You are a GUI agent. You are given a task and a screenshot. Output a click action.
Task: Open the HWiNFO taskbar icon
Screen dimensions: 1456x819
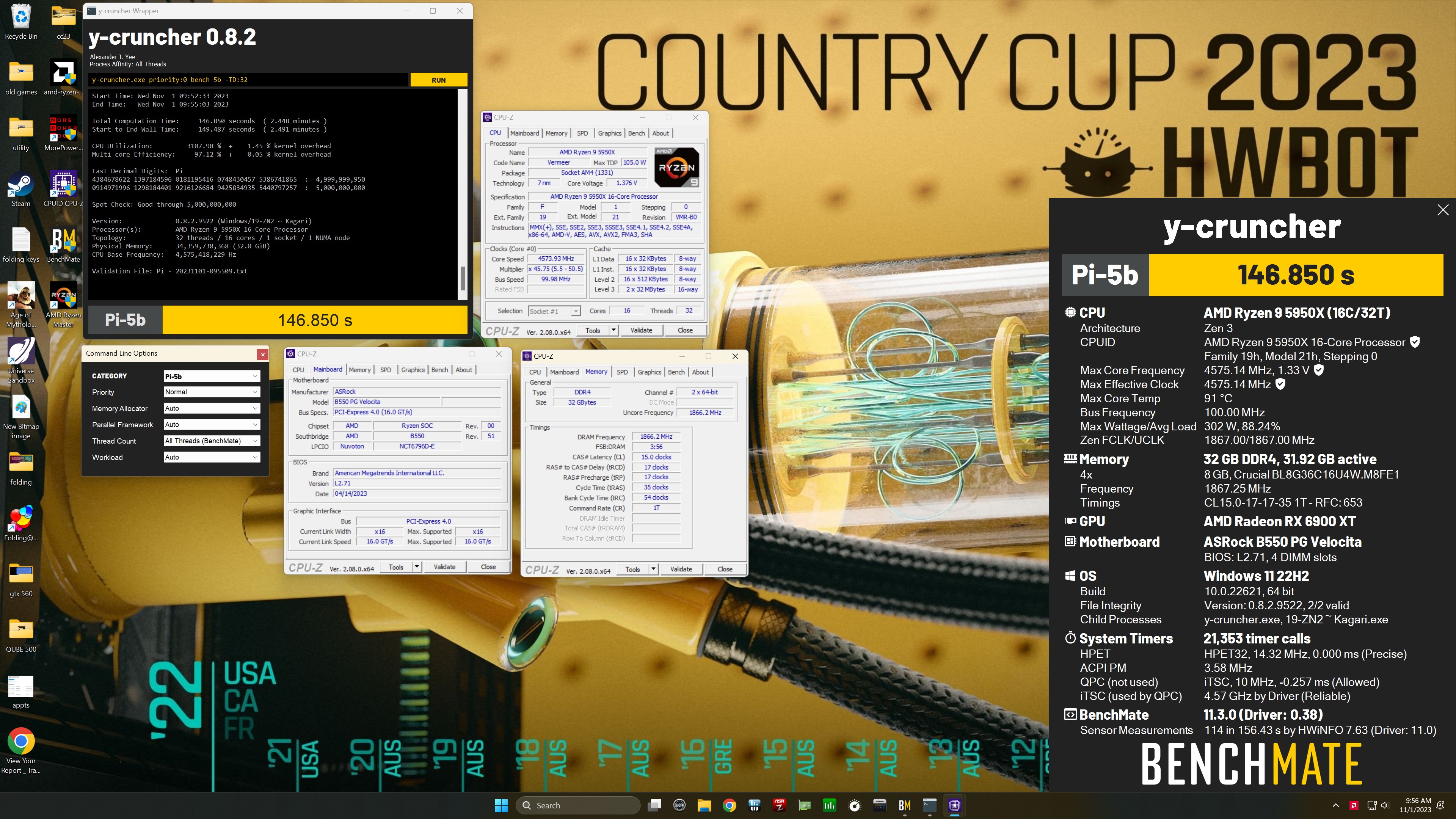click(754, 805)
